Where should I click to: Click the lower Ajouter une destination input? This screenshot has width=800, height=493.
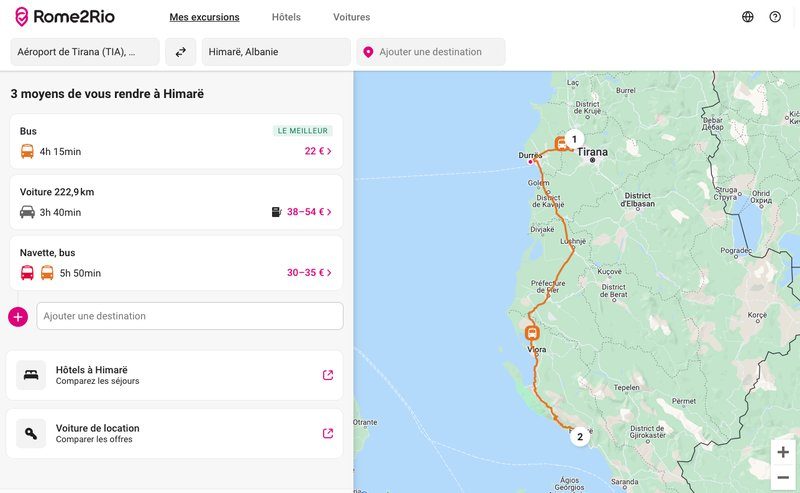(190, 316)
